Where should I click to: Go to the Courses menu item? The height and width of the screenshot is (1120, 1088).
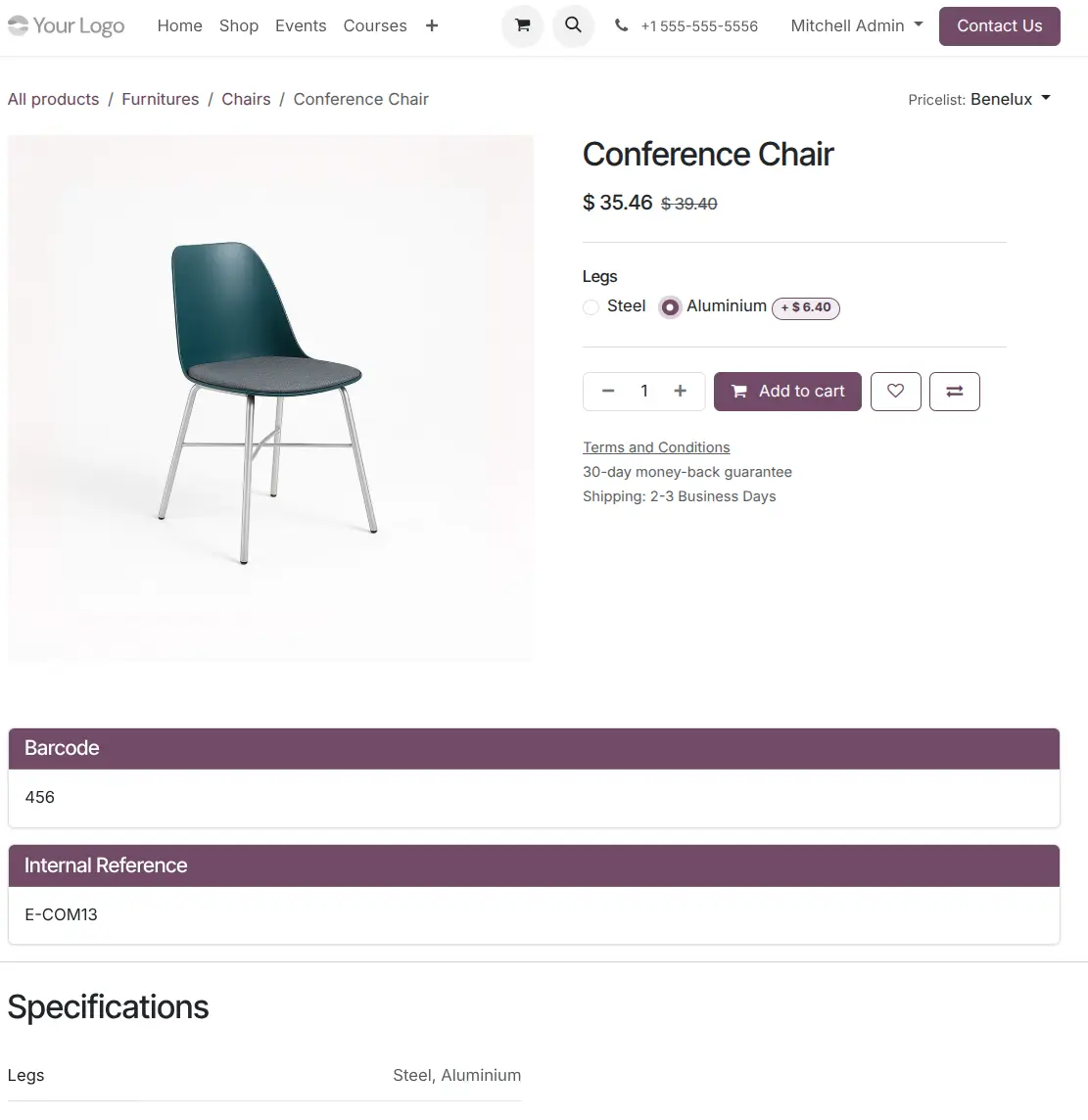(x=375, y=25)
